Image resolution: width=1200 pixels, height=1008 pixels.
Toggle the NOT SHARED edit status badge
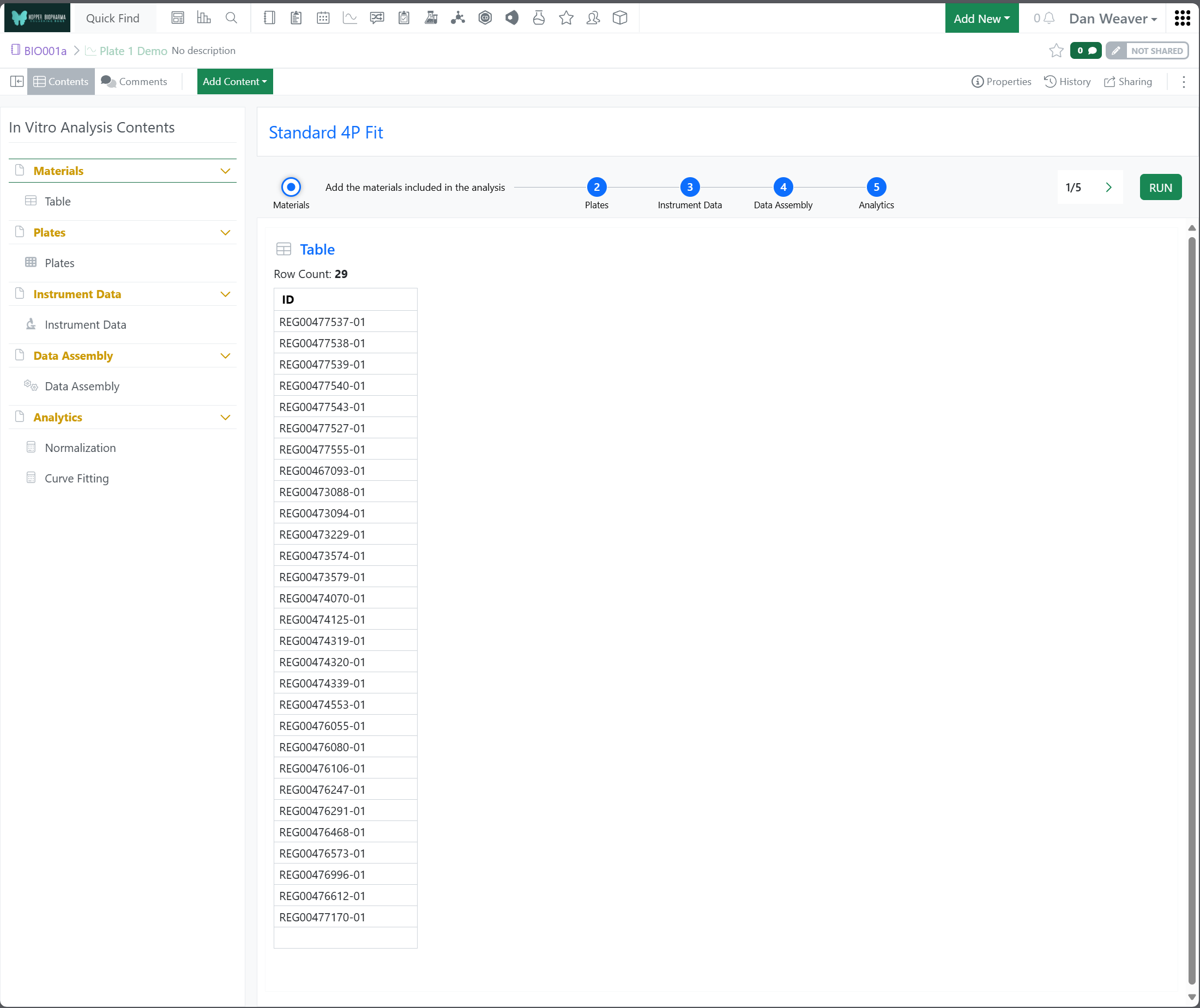click(x=1147, y=51)
